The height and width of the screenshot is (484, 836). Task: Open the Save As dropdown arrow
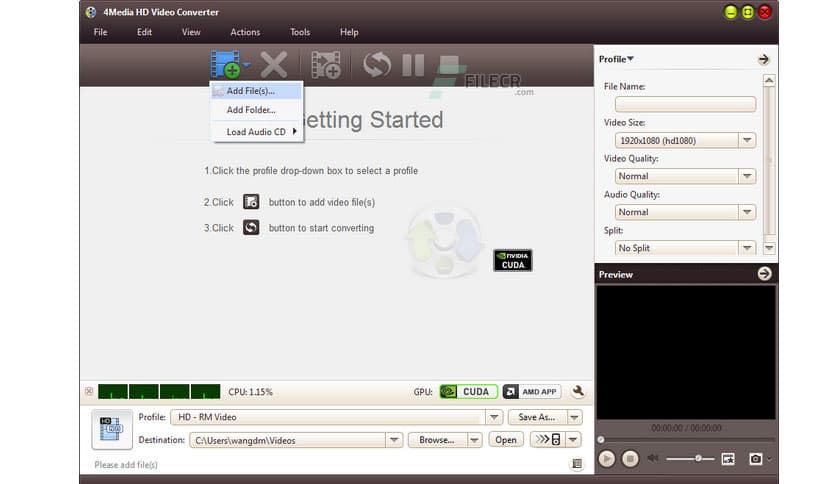pos(574,417)
